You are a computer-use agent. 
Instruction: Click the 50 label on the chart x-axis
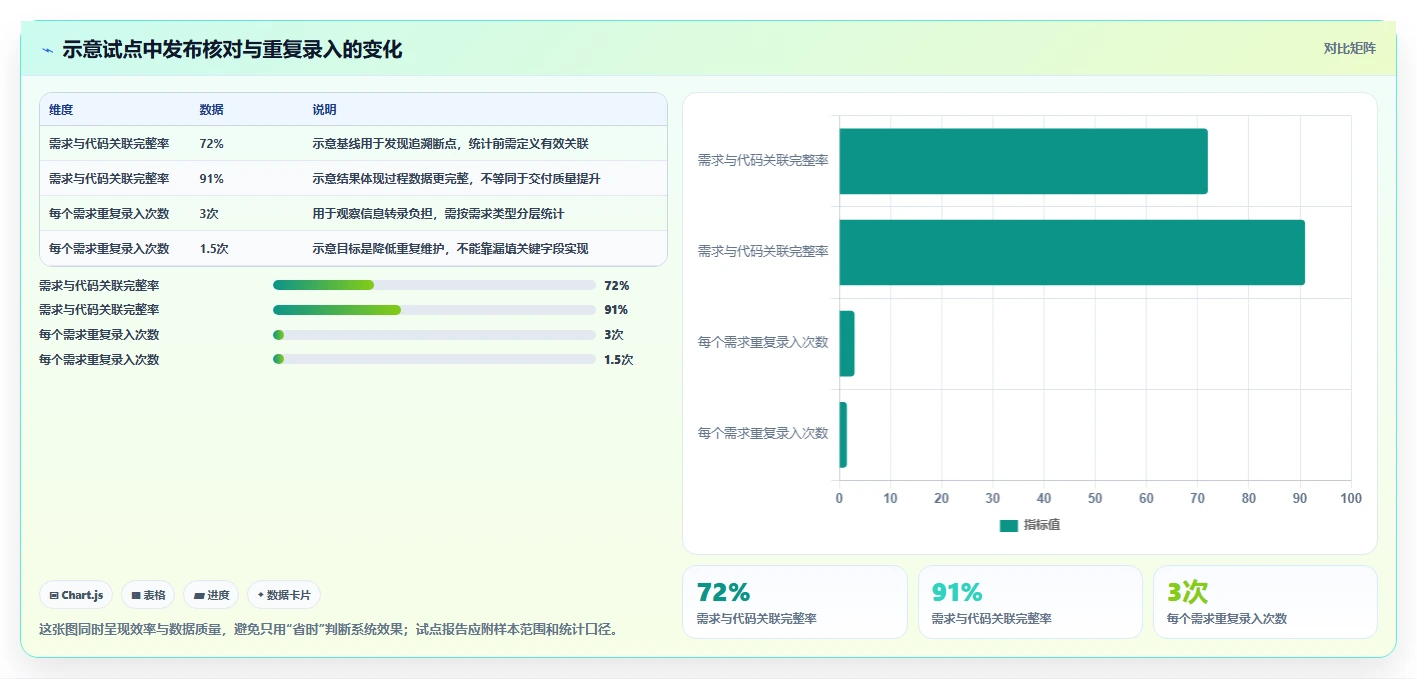coord(1095,498)
